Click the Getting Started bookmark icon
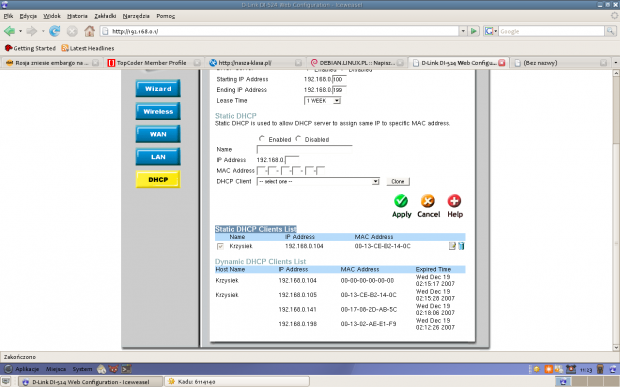This screenshot has height=387, width=620. coord(8,48)
